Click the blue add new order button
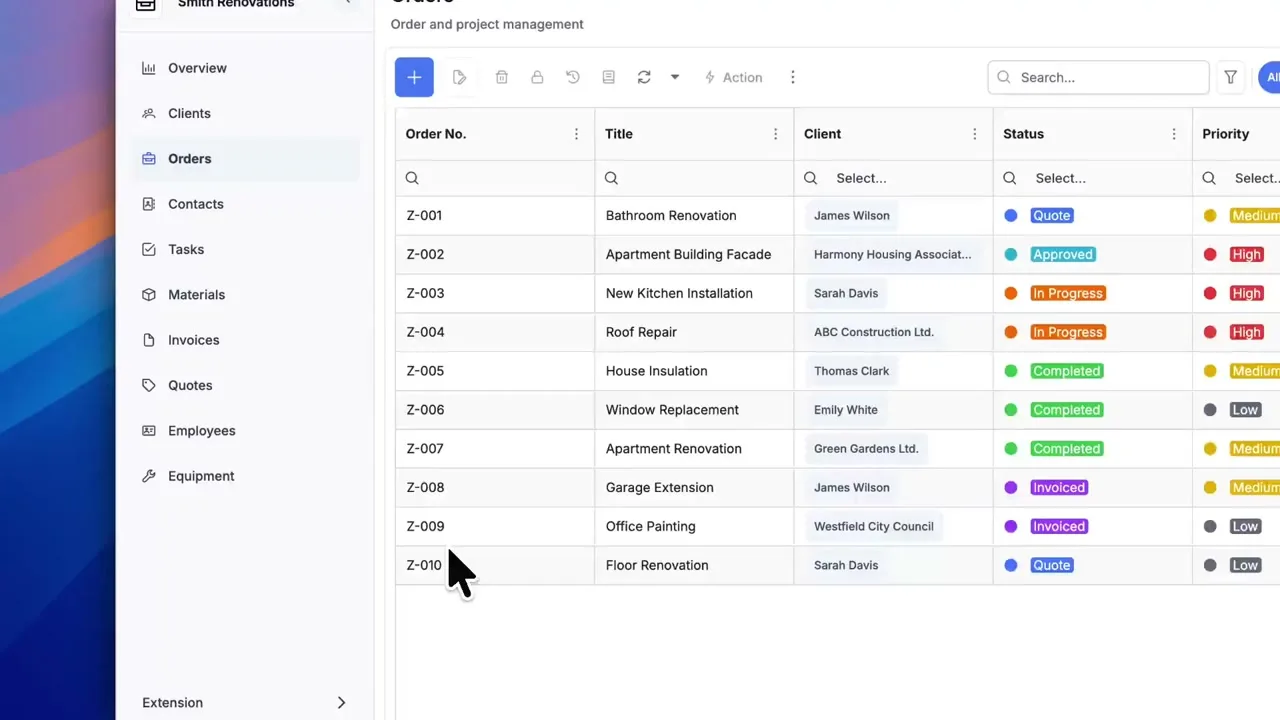The height and width of the screenshot is (720, 1280). point(414,77)
